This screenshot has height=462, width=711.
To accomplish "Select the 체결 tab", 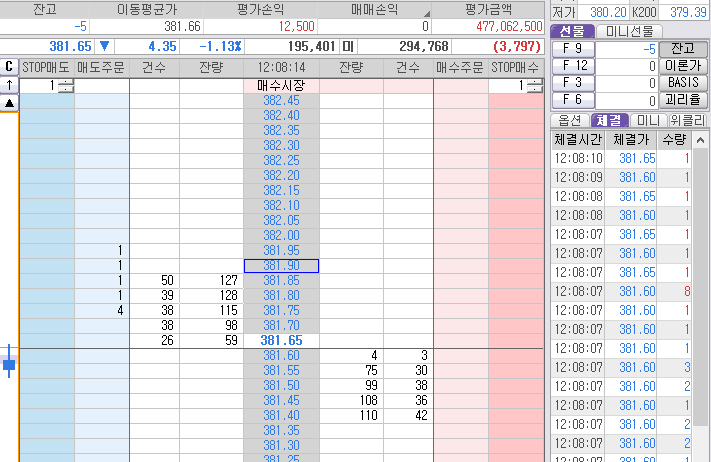I will [609, 120].
